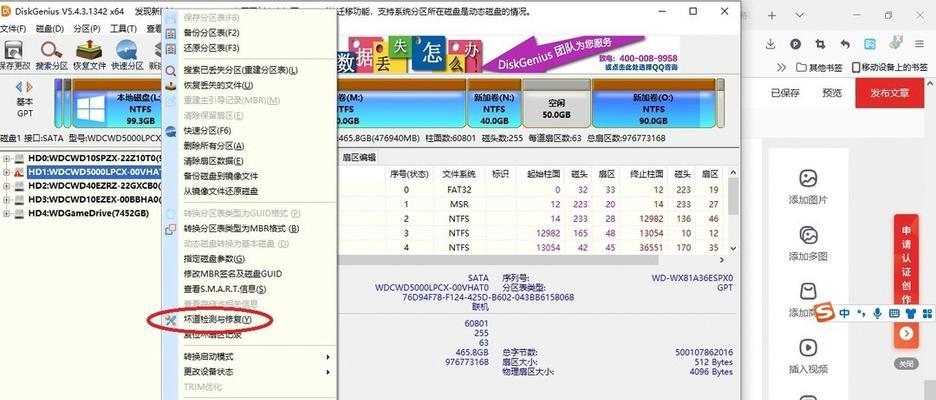Click partition table horizontal scrollbar right arrow

722,260
